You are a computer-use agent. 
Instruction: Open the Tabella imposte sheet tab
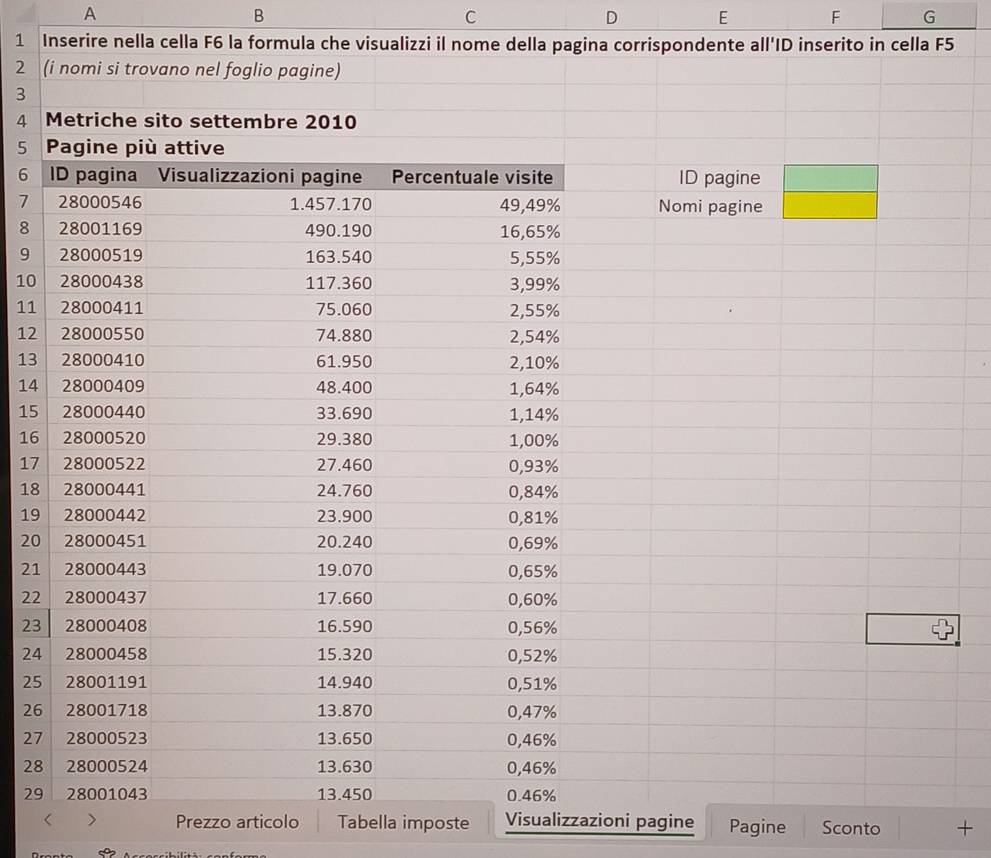[x=403, y=823]
